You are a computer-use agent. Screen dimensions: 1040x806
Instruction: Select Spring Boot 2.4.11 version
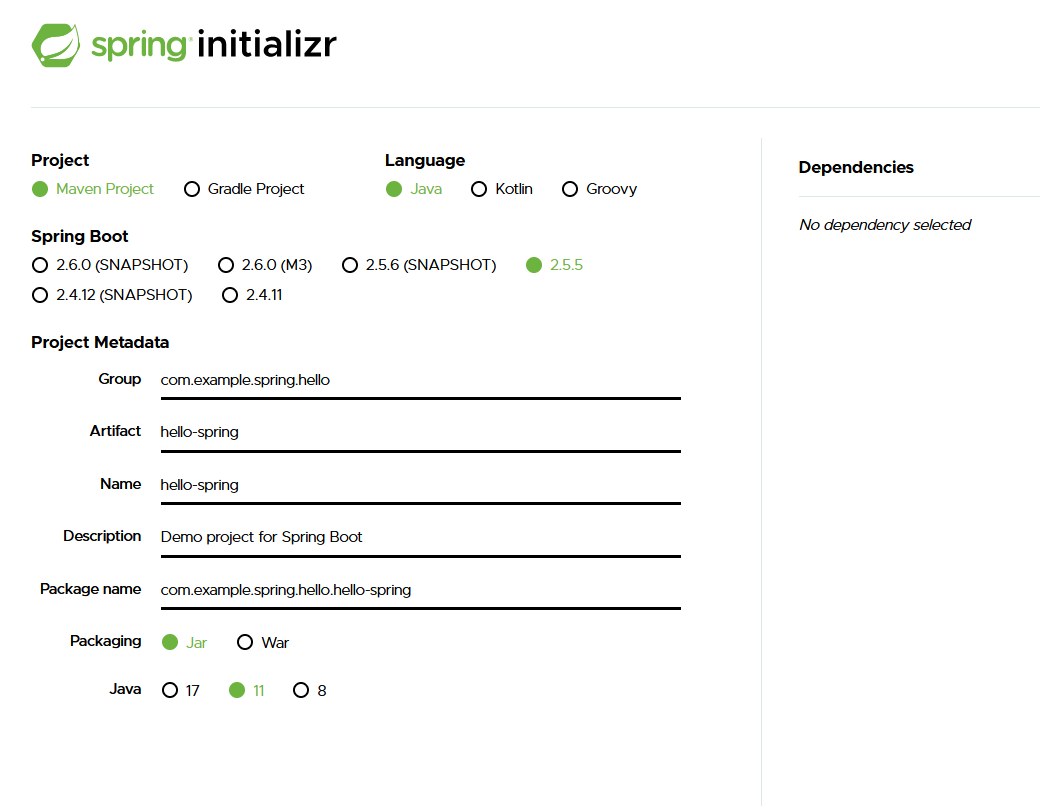[x=229, y=295]
